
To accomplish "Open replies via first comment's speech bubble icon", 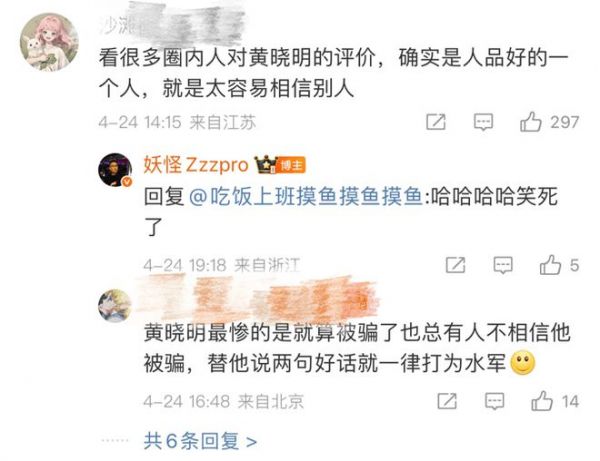I will coord(483,122).
